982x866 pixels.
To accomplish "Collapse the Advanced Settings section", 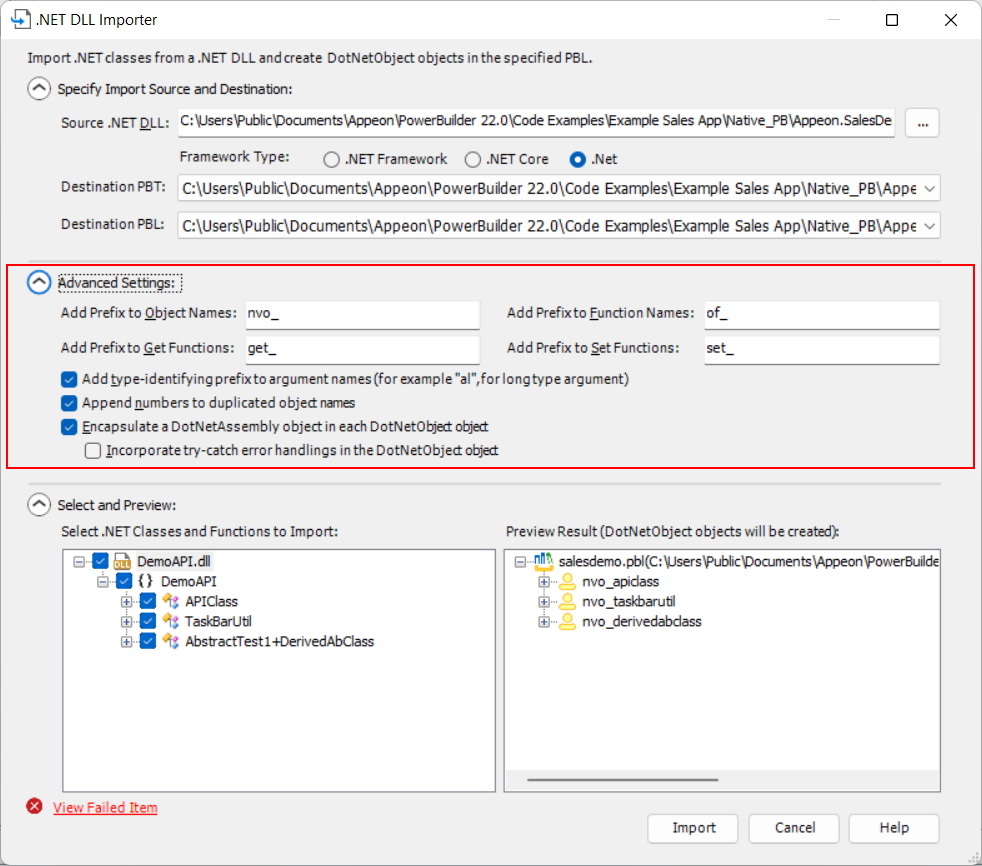I will point(38,282).
